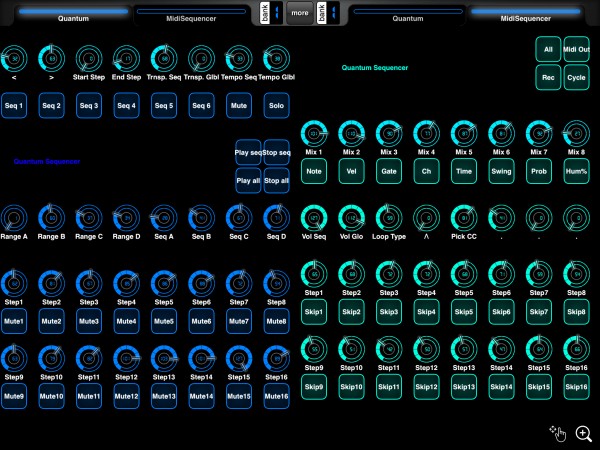Viewport: 600px width, 450px height.
Task: Select the Ch mode button
Action: click(426, 171)
